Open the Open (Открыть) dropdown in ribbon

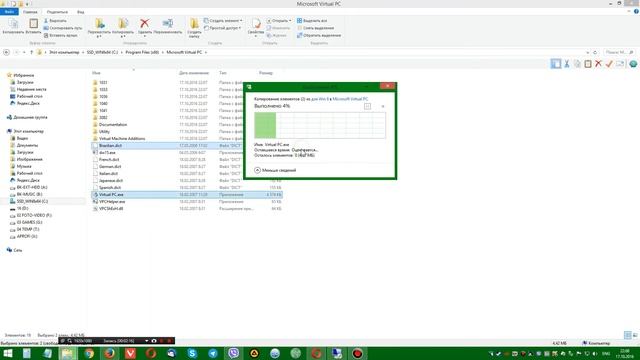point(279,20)
